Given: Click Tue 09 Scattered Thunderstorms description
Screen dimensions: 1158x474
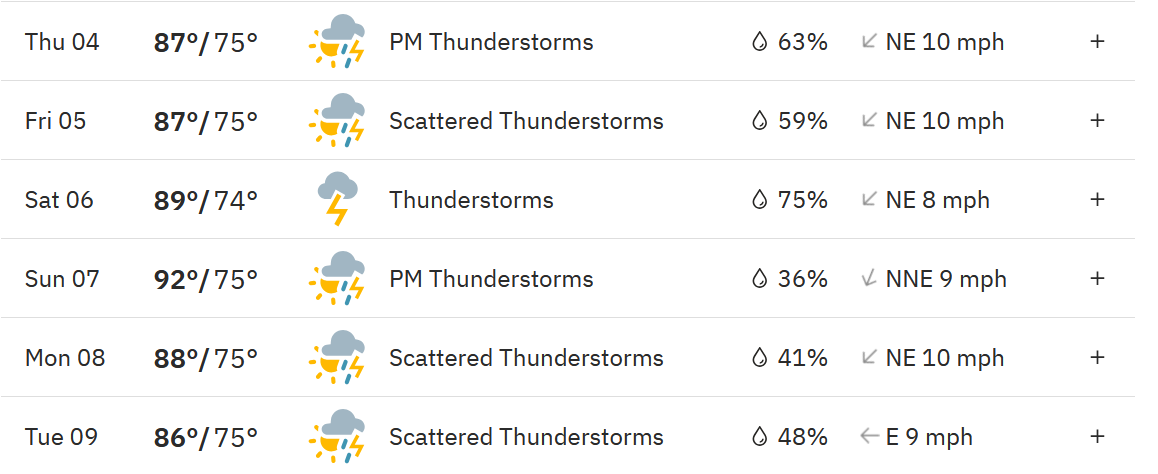Looking at the screenshot, I should [x=526, y=437].
